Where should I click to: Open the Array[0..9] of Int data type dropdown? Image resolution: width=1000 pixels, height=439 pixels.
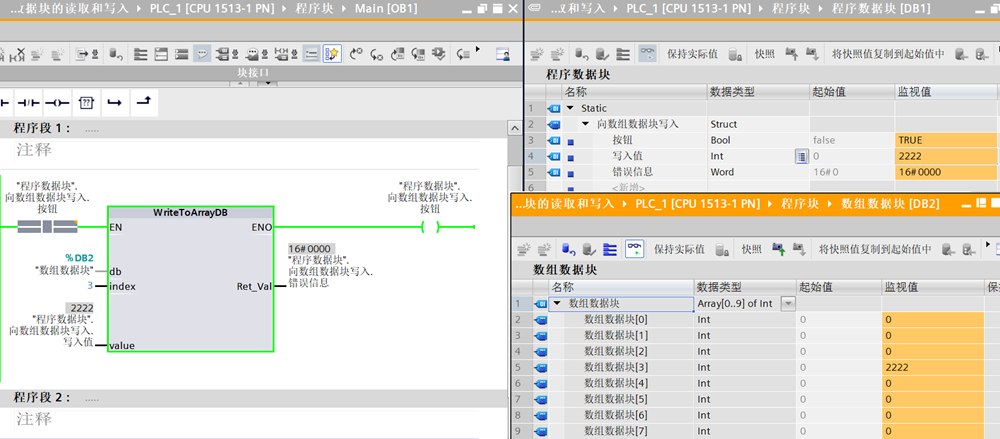(788, 303)
